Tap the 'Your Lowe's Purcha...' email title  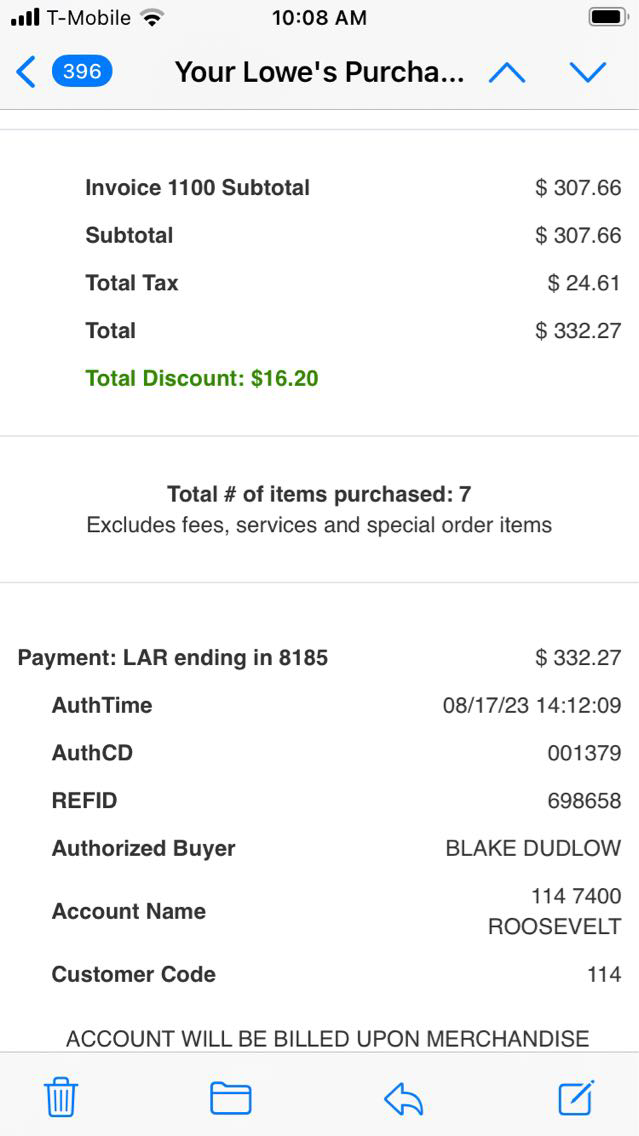click(319, 72)
